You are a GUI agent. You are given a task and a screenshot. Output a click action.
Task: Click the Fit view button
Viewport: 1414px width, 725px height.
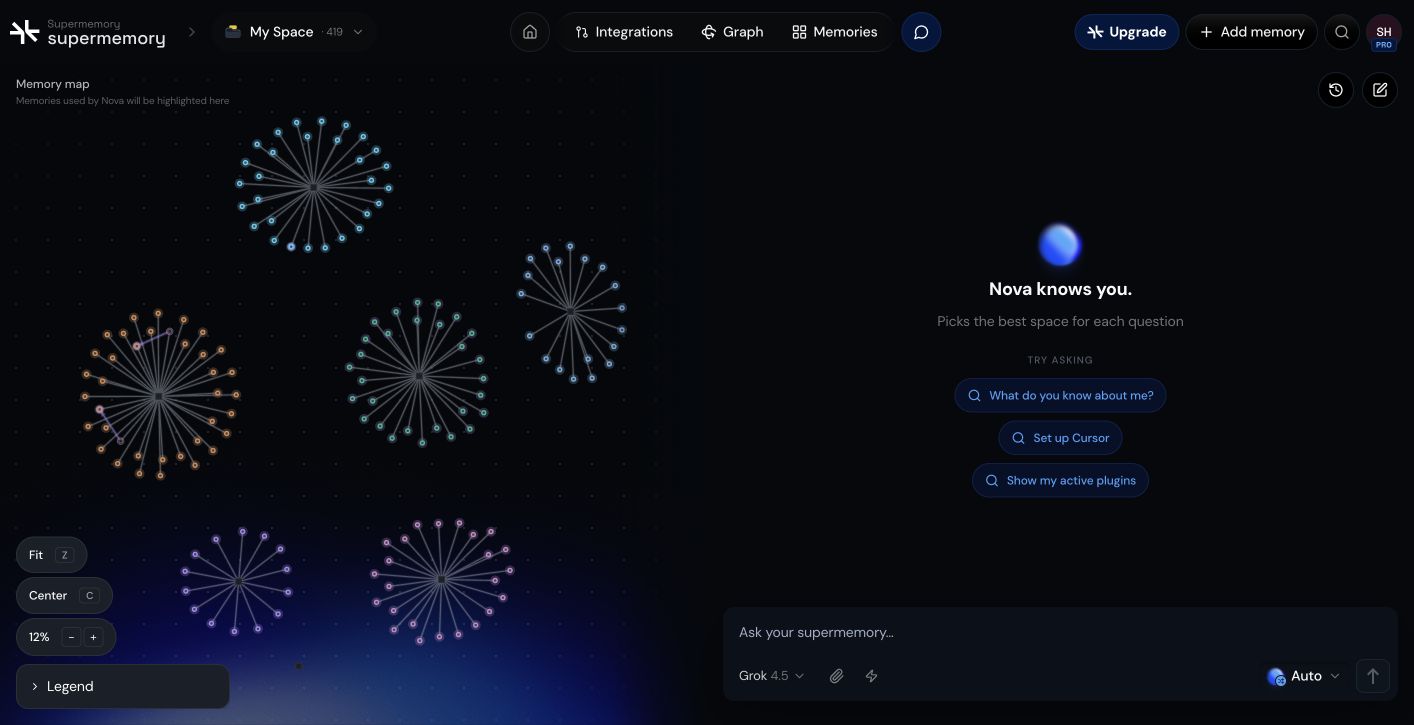coord(51,555)
